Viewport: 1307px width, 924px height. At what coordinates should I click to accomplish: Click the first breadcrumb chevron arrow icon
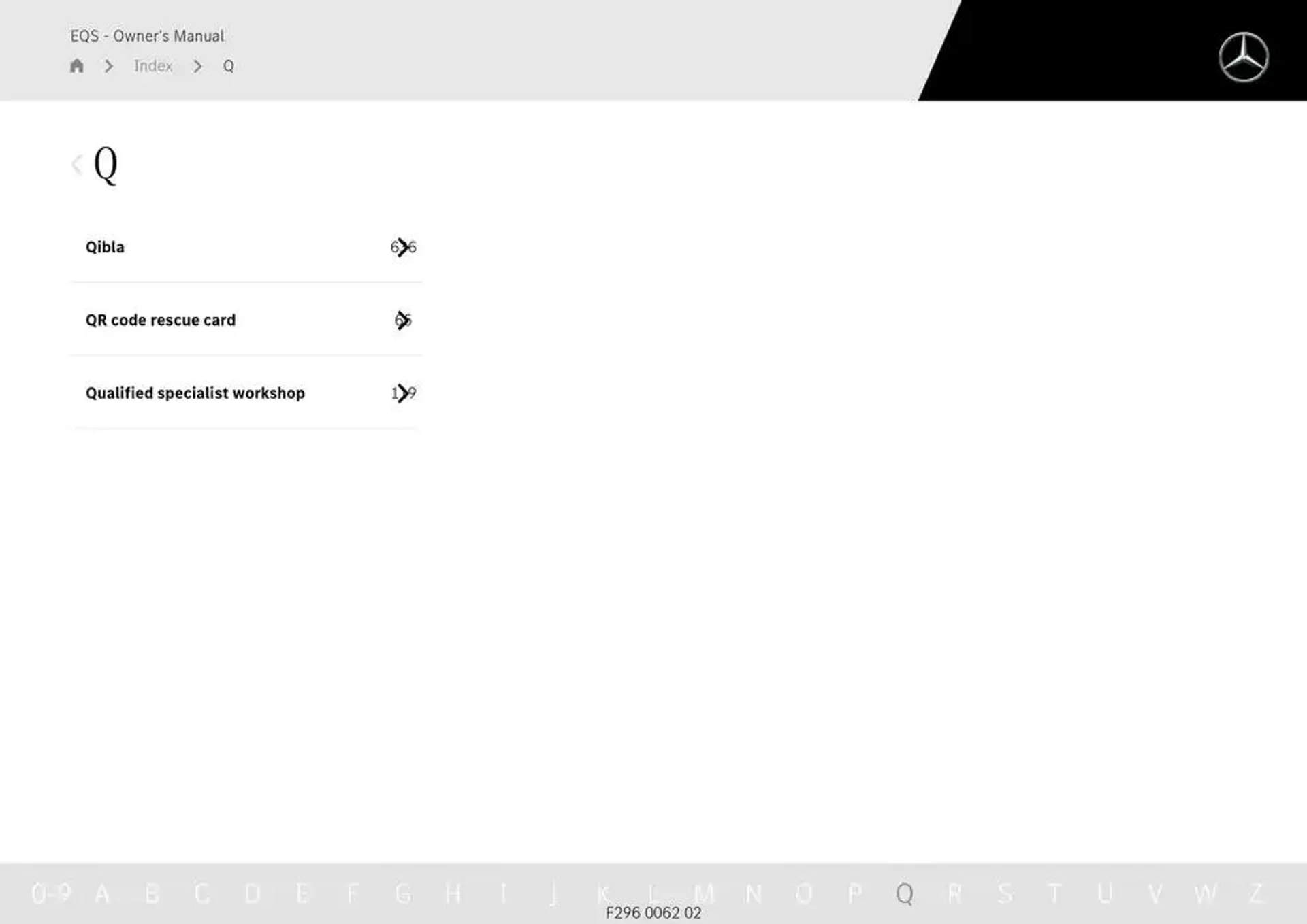(x=109, y=66)
